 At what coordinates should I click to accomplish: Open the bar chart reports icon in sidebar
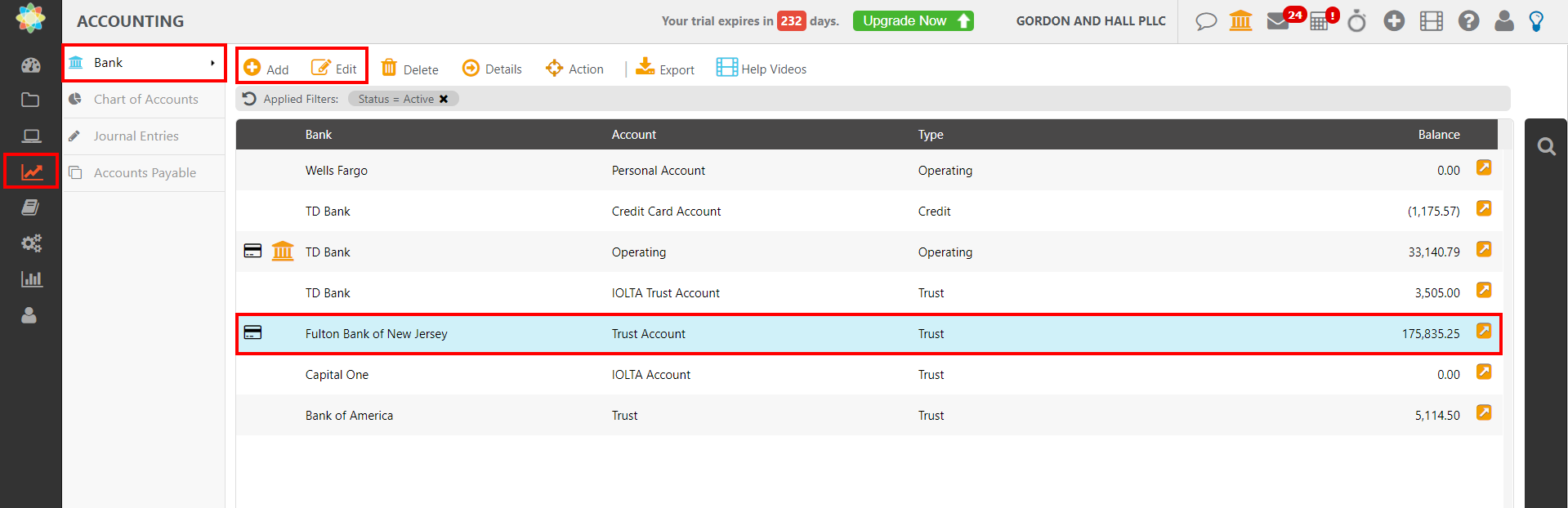[31, 279]
